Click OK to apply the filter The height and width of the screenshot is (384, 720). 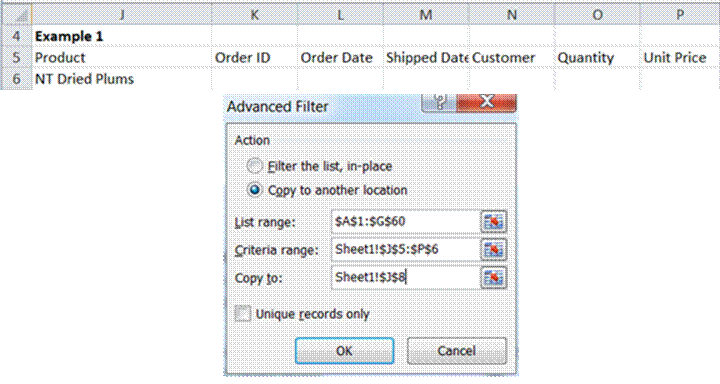pos(344,351)
